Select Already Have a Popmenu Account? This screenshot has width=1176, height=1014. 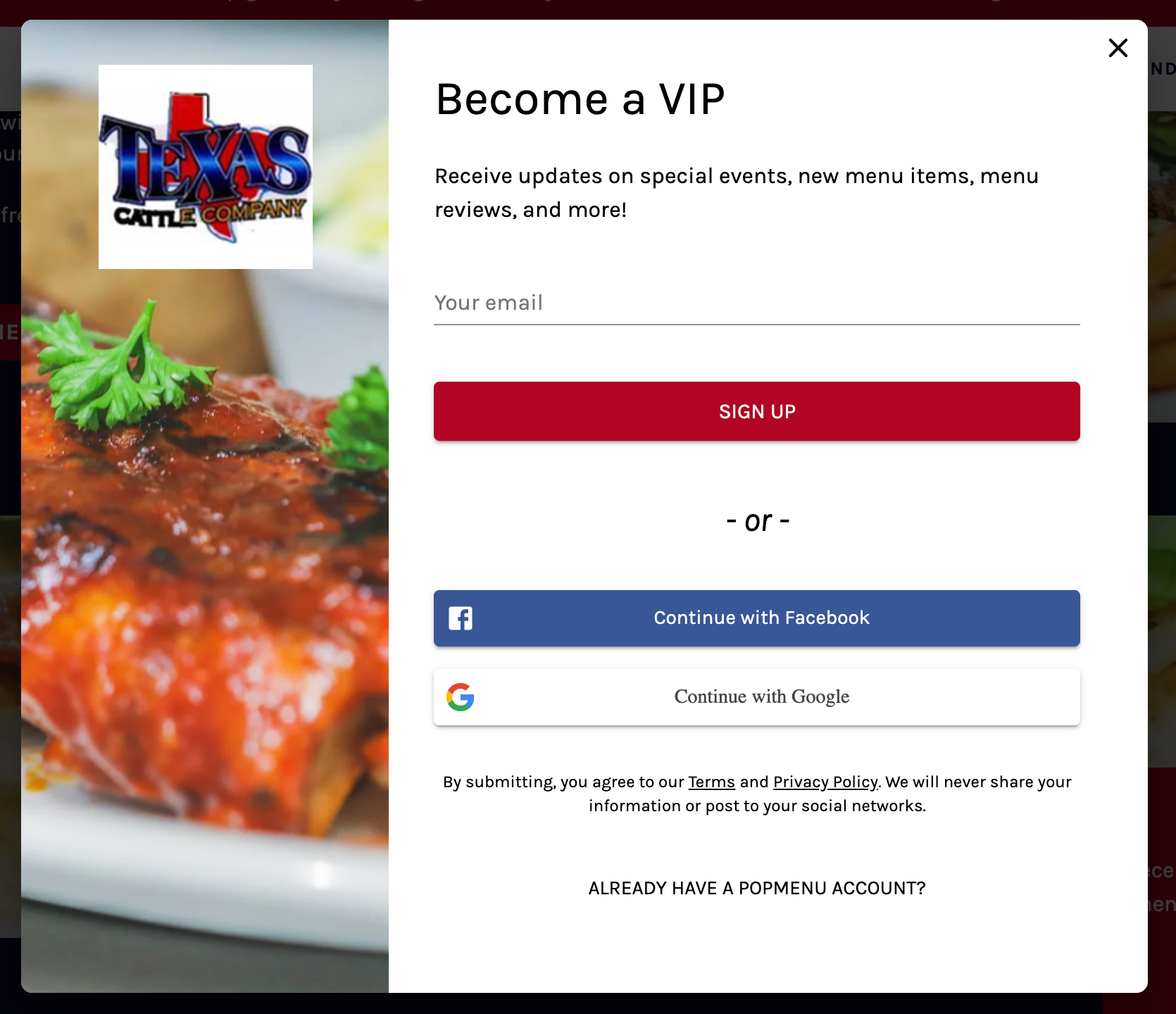click(x=757, y=888)
